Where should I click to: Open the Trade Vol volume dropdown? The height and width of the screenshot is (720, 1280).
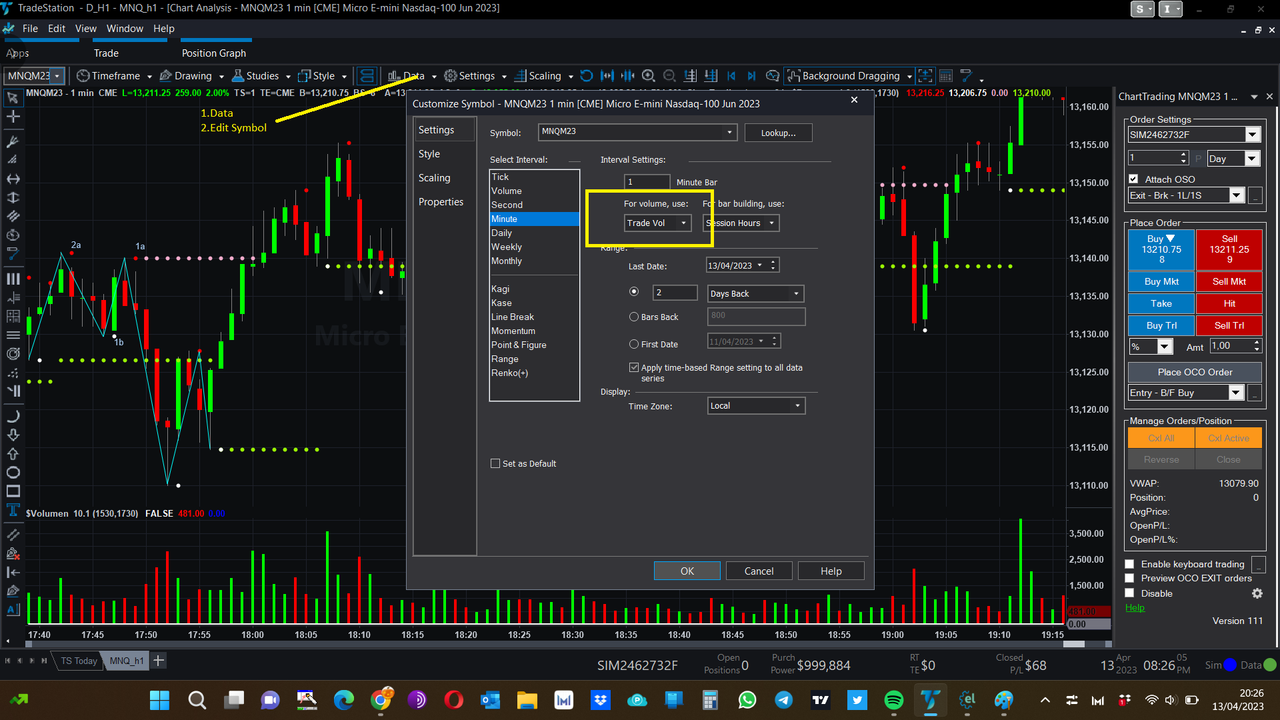click(x=657, y=223)
